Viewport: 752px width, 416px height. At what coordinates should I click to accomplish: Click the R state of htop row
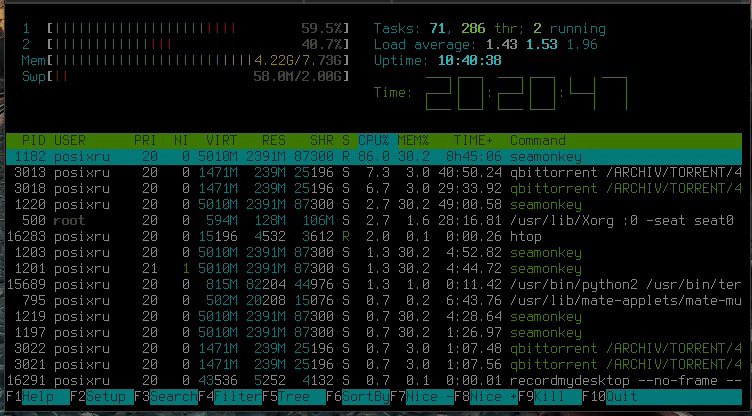pyautogui.click(x=346, y=237)
